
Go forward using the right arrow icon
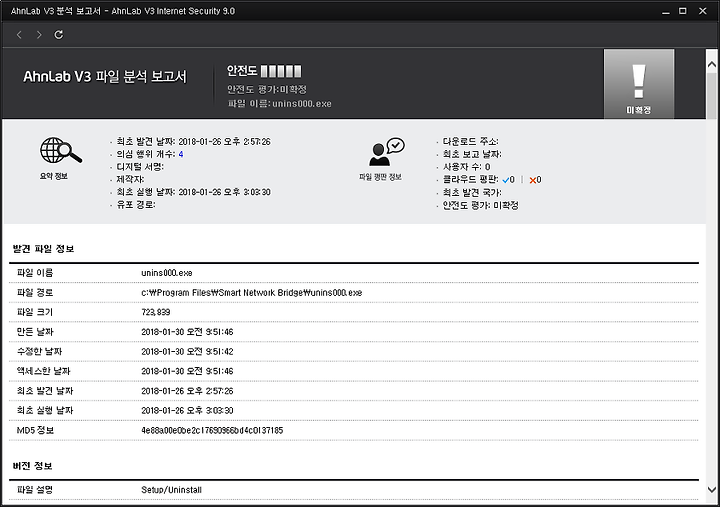coord(39,35)
